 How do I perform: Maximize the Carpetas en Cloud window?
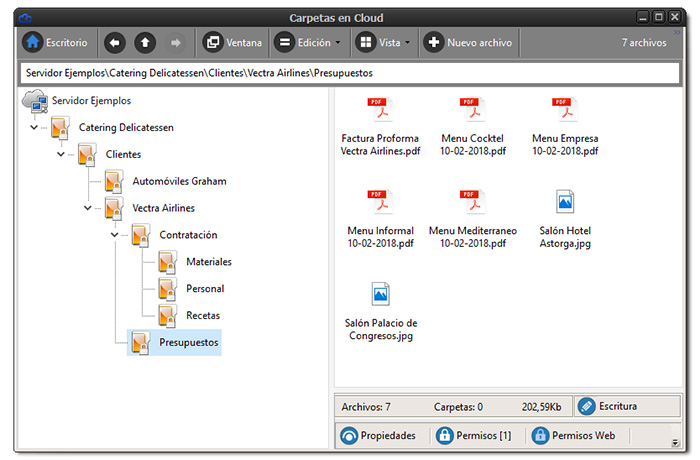(659, 17)
